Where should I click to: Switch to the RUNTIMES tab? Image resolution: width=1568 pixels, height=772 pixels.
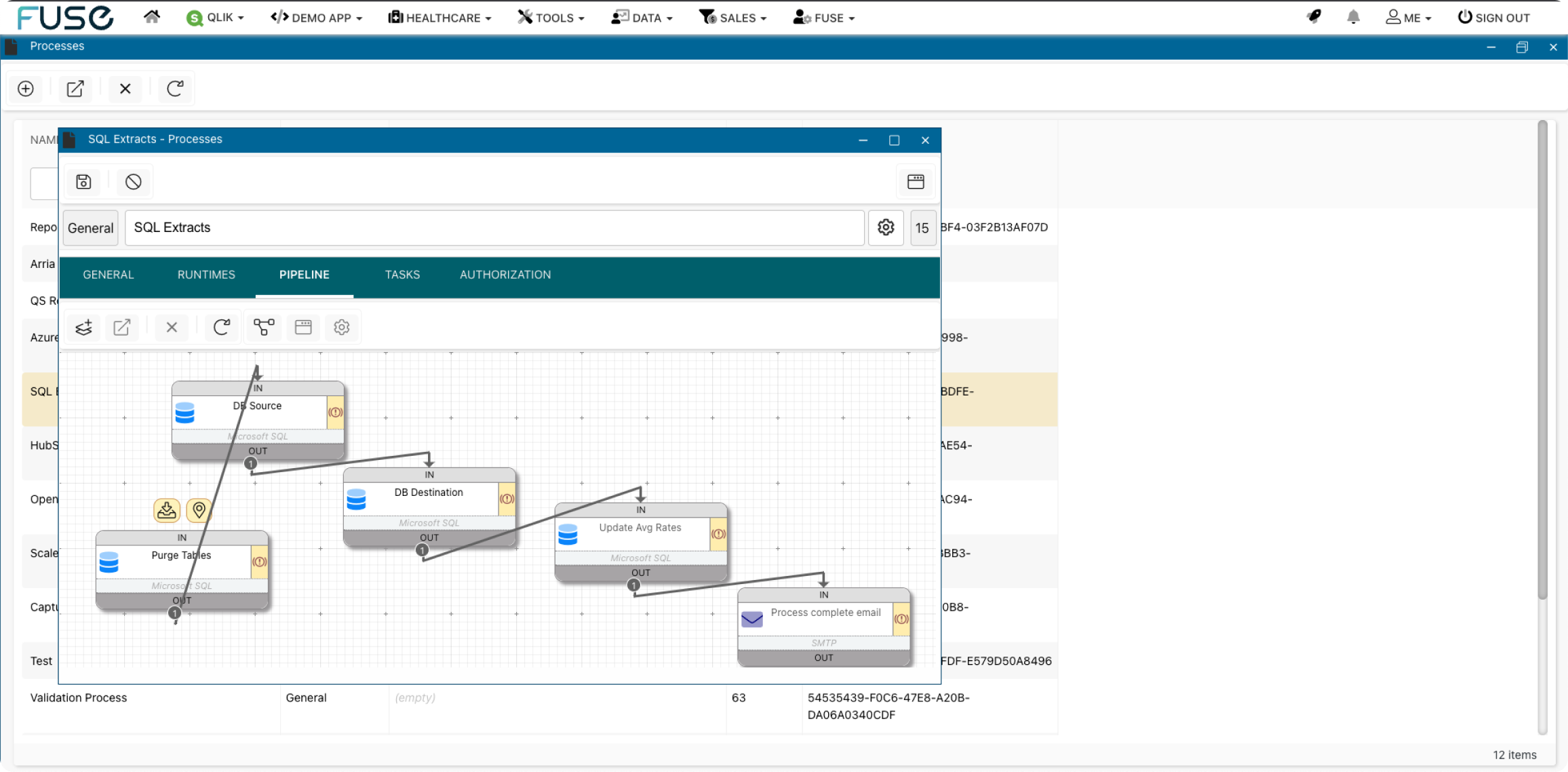[206, 275]
